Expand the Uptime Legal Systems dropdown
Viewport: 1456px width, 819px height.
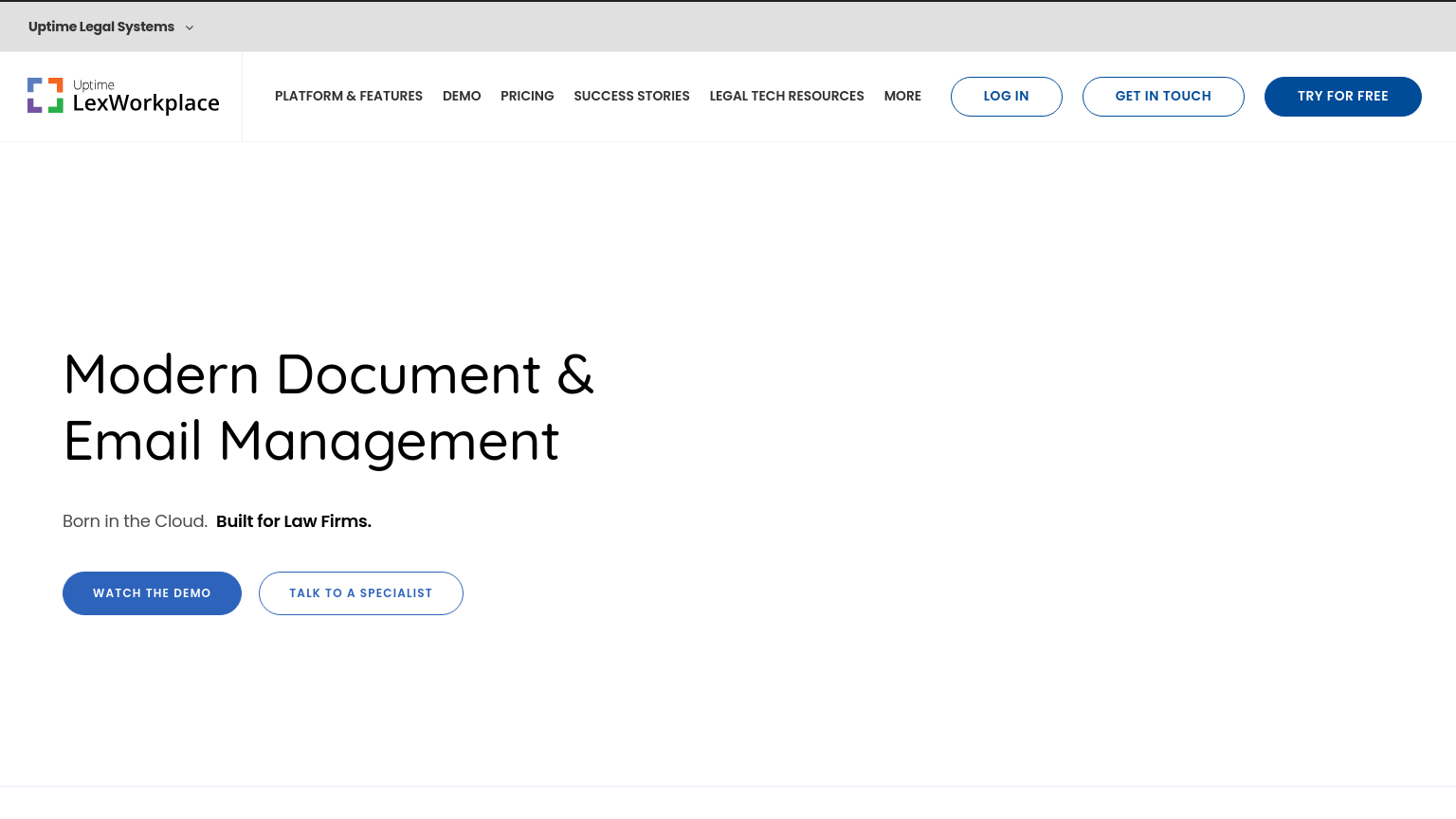[101, 27]
